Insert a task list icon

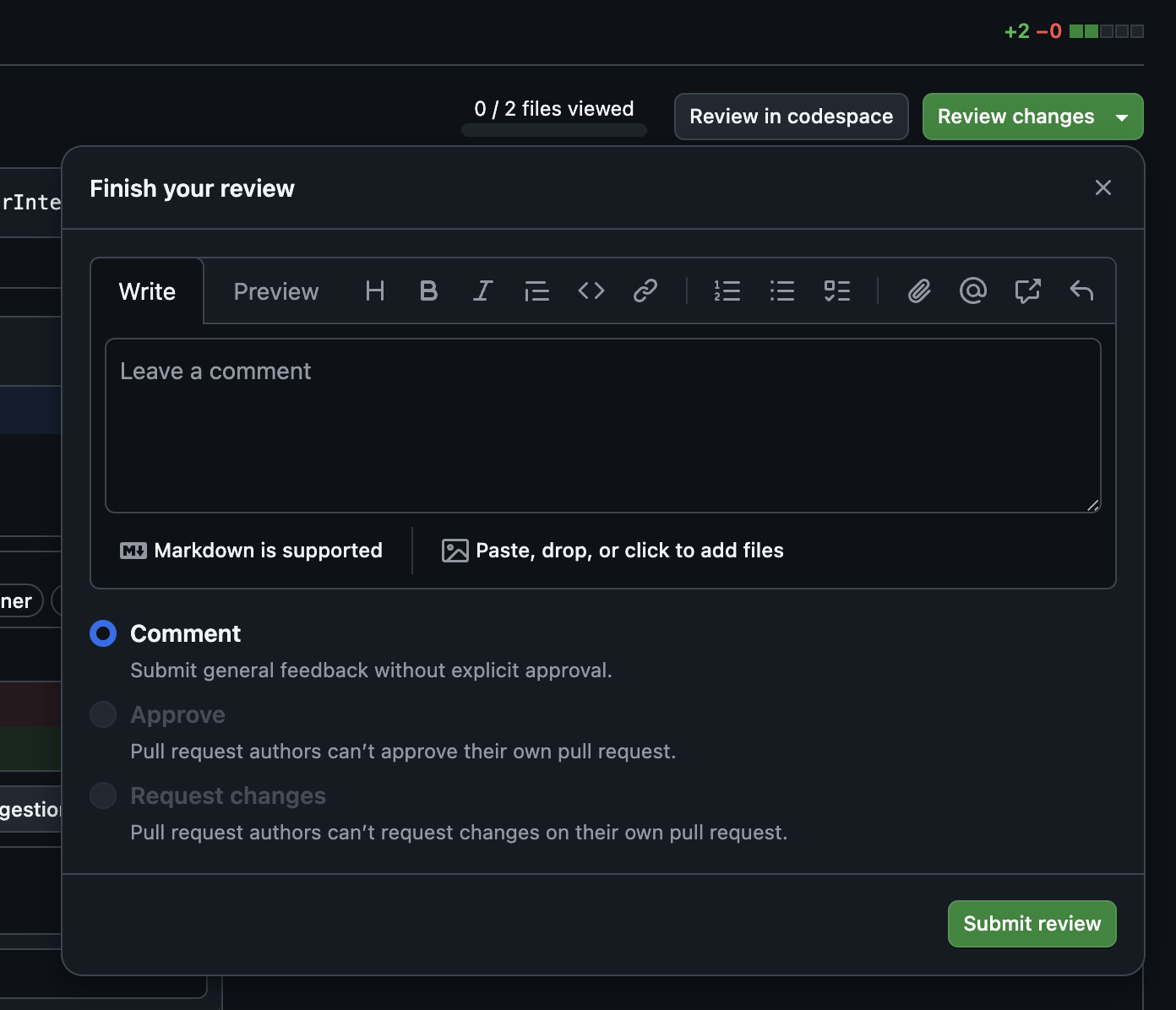point(837,291)
